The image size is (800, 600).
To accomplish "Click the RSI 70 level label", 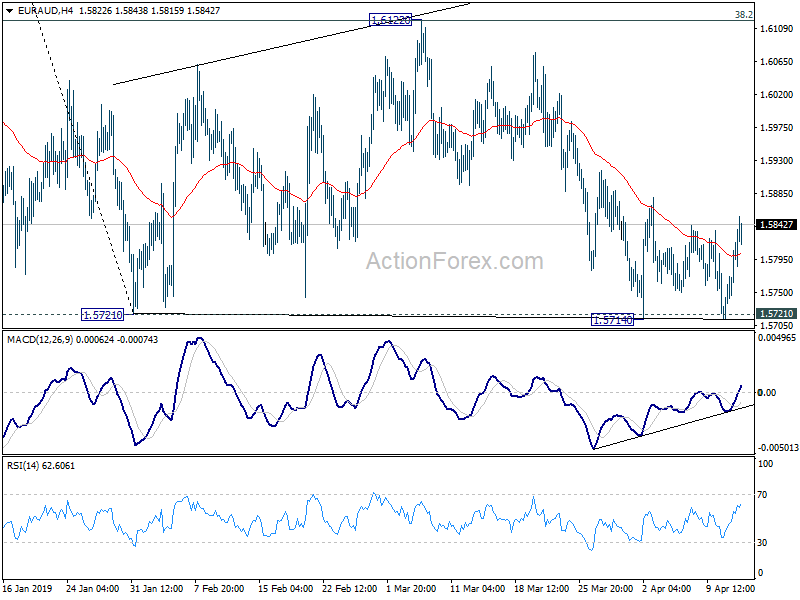I will click(x=762, y=495).
